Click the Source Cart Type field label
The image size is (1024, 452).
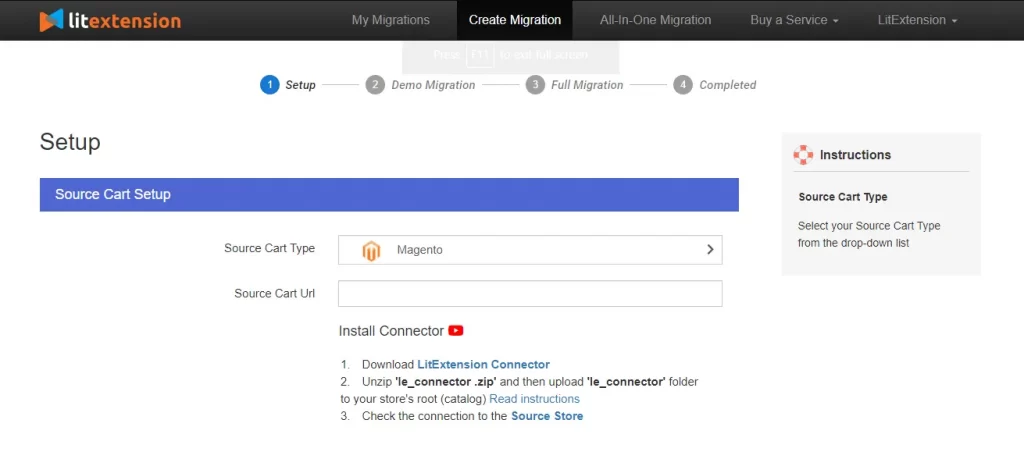pyautogui.click(x=269, y=248)
